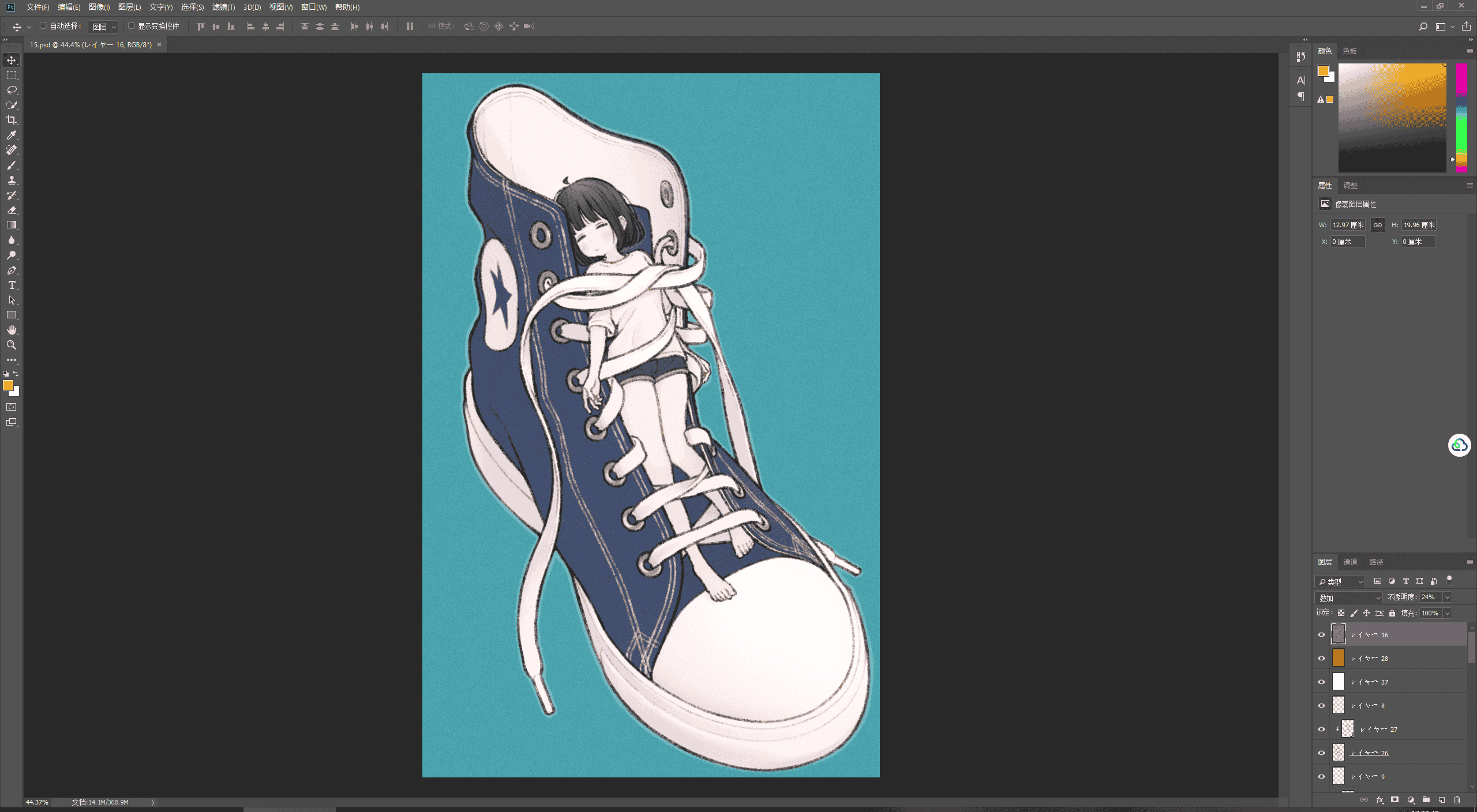Delete layer using trash icon
Screen dimensions: 1477x812
pyautogui.click(x=1457, y=800)
